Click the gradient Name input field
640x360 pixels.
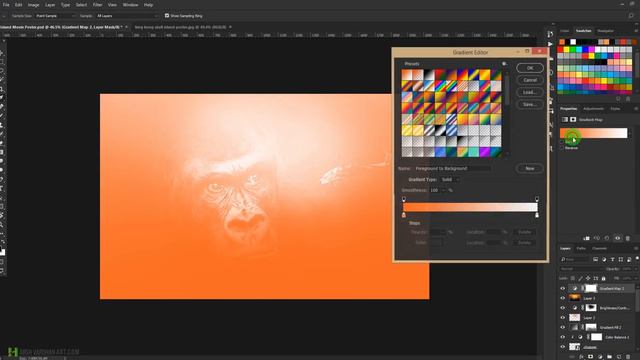pyautogui.click(x=453, y=168)
